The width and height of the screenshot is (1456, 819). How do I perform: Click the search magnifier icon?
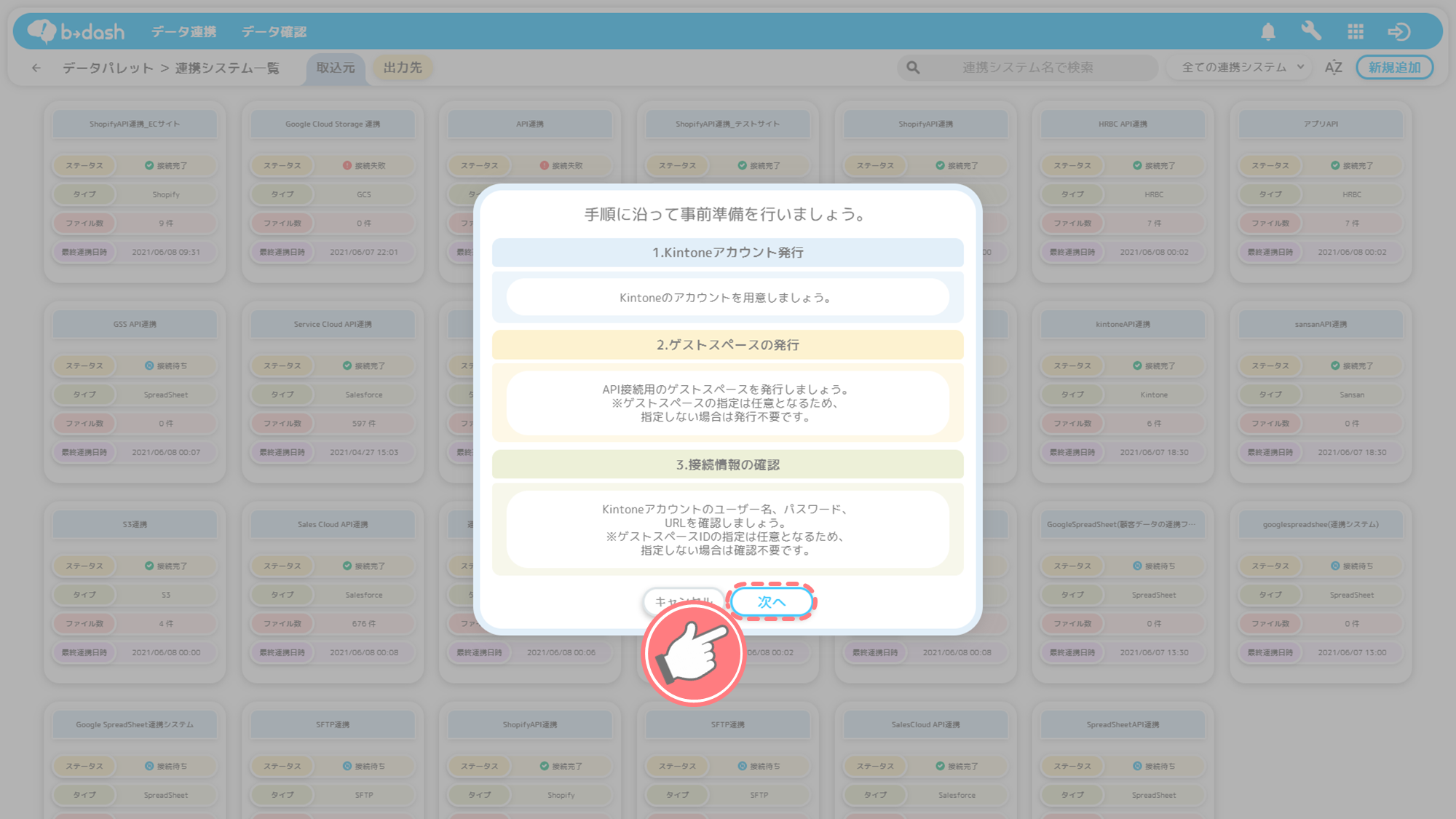point(913,68)
